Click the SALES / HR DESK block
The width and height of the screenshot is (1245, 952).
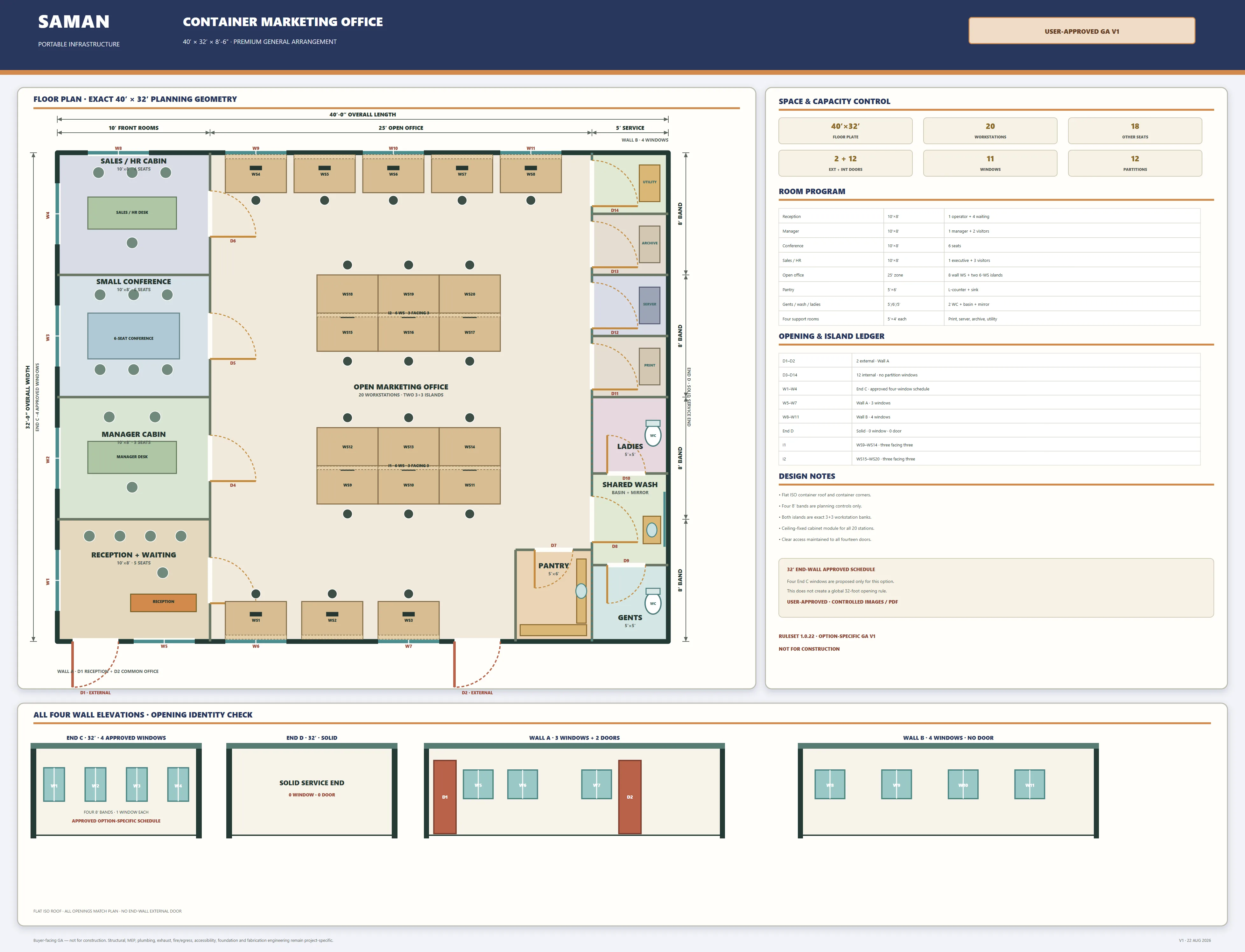[x=132, y=213]
